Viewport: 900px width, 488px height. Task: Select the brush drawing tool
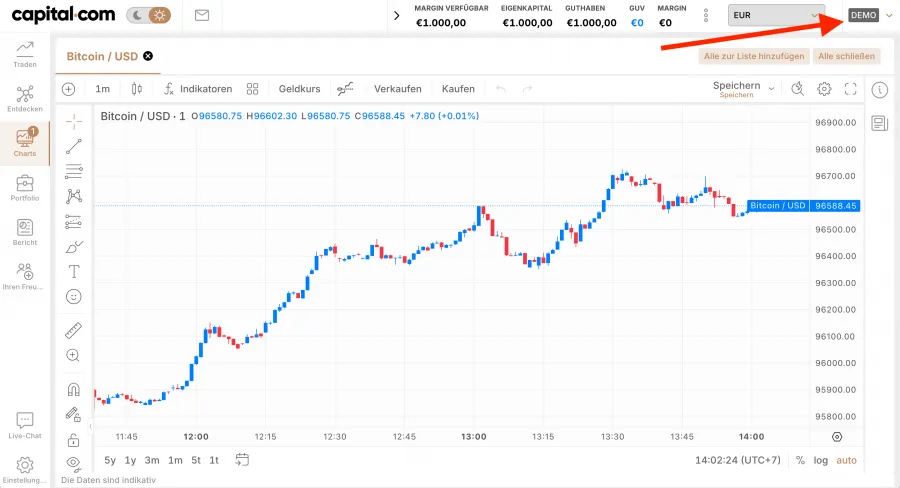74,247
